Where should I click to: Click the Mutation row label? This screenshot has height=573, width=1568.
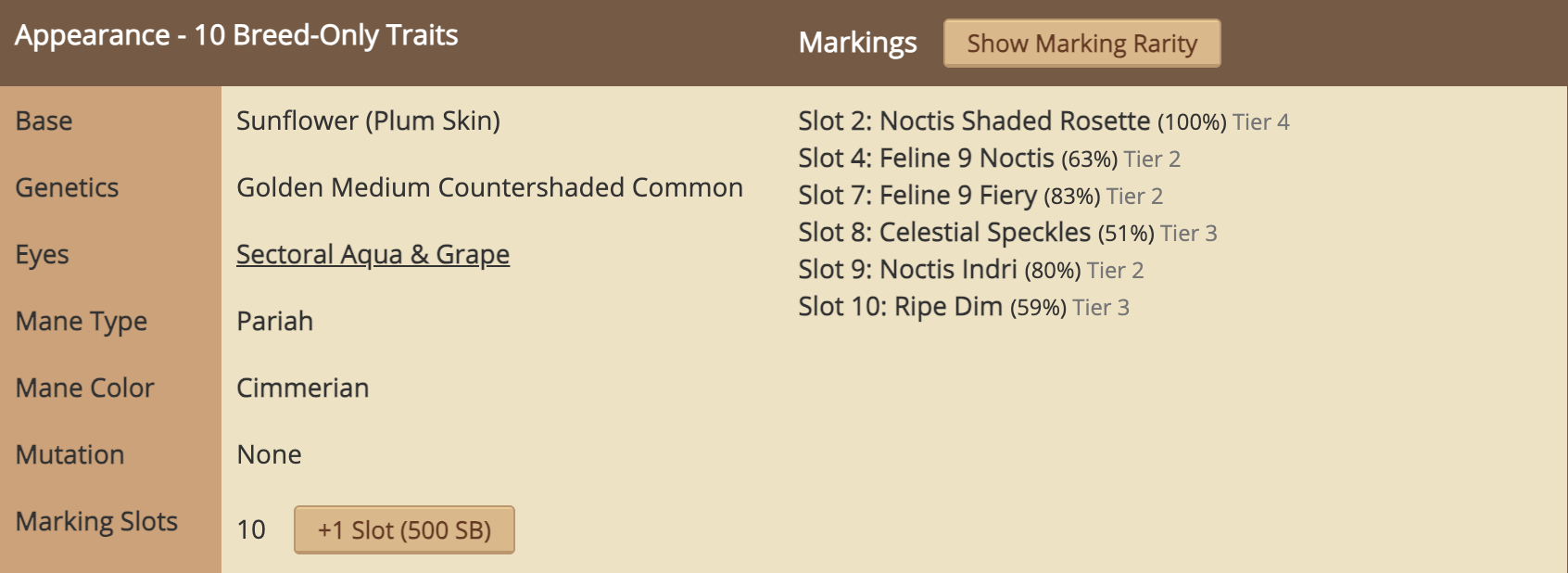click(70, 455)
